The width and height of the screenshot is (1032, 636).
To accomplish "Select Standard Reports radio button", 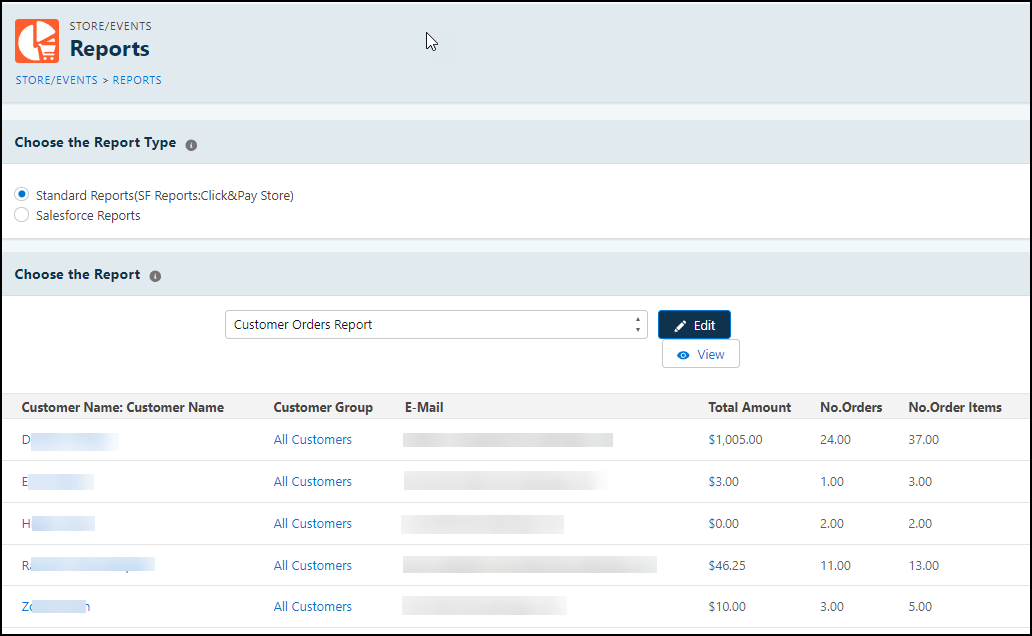I will coord(22,195).
